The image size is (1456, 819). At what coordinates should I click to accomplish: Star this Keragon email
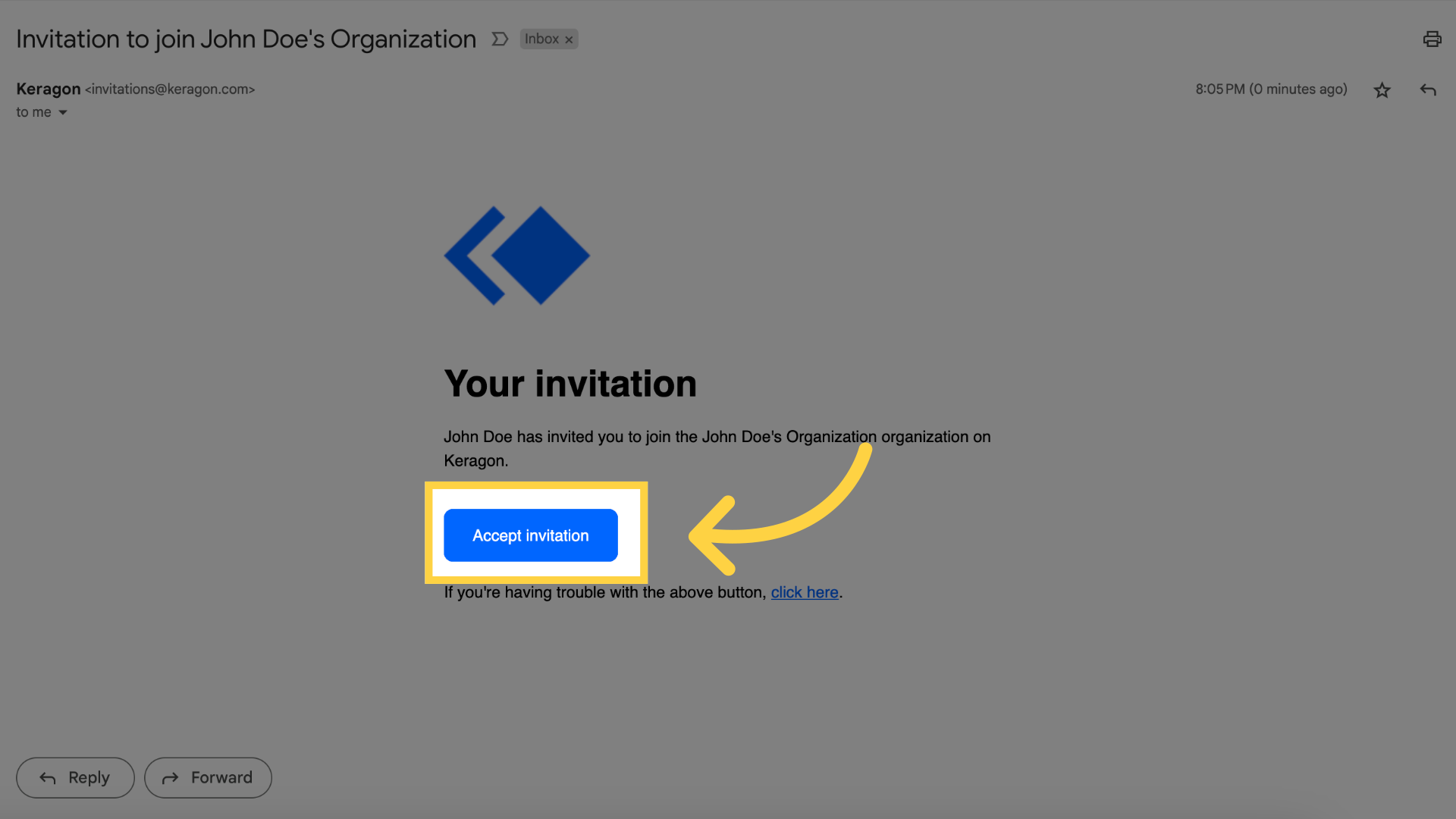1382,90
